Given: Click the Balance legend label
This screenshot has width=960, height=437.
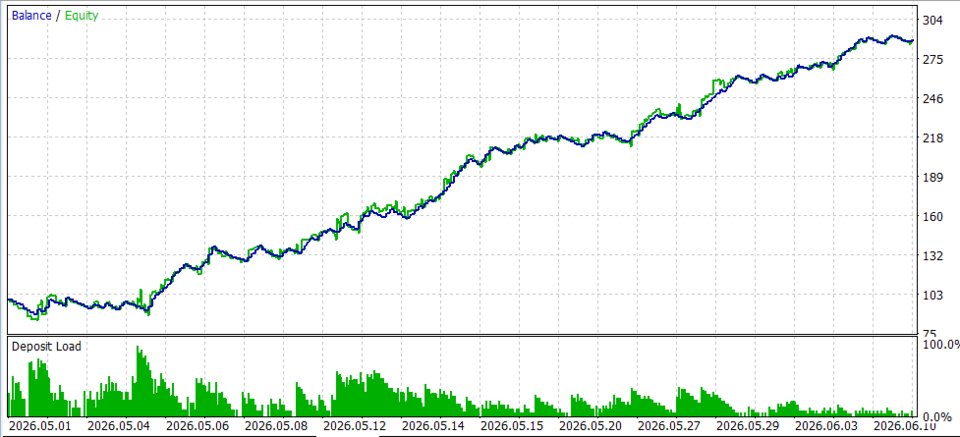Looking at the screenshot, I should click(31, 16).
